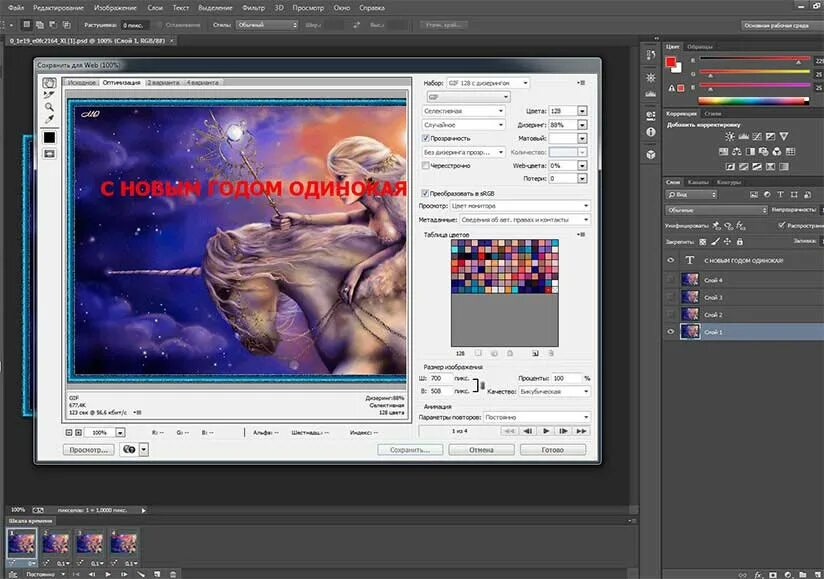Play animation in Save for Web dialog
Viewport: 824px width, 579px height.
tap(546, 431)
